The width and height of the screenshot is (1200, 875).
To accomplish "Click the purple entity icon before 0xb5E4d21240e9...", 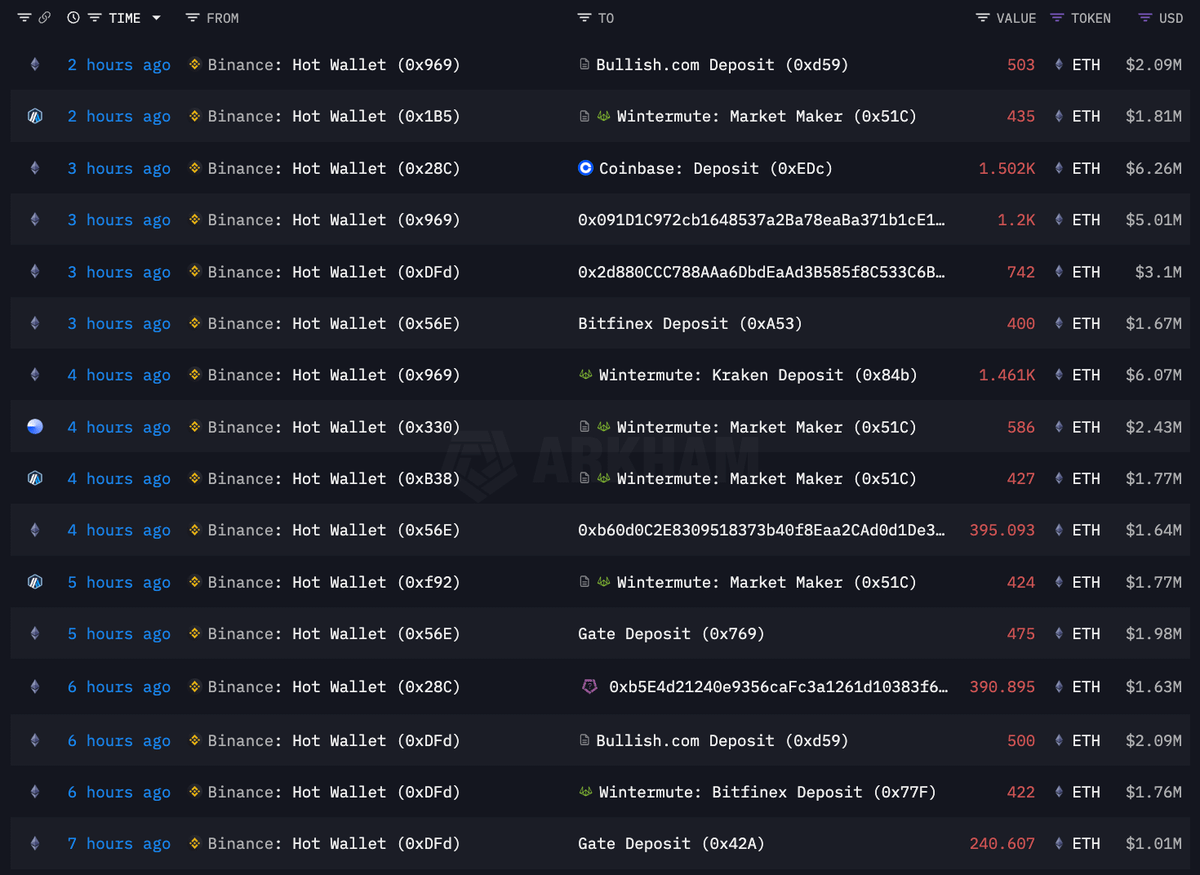I will pyautogui.click(x=590, y=687).
